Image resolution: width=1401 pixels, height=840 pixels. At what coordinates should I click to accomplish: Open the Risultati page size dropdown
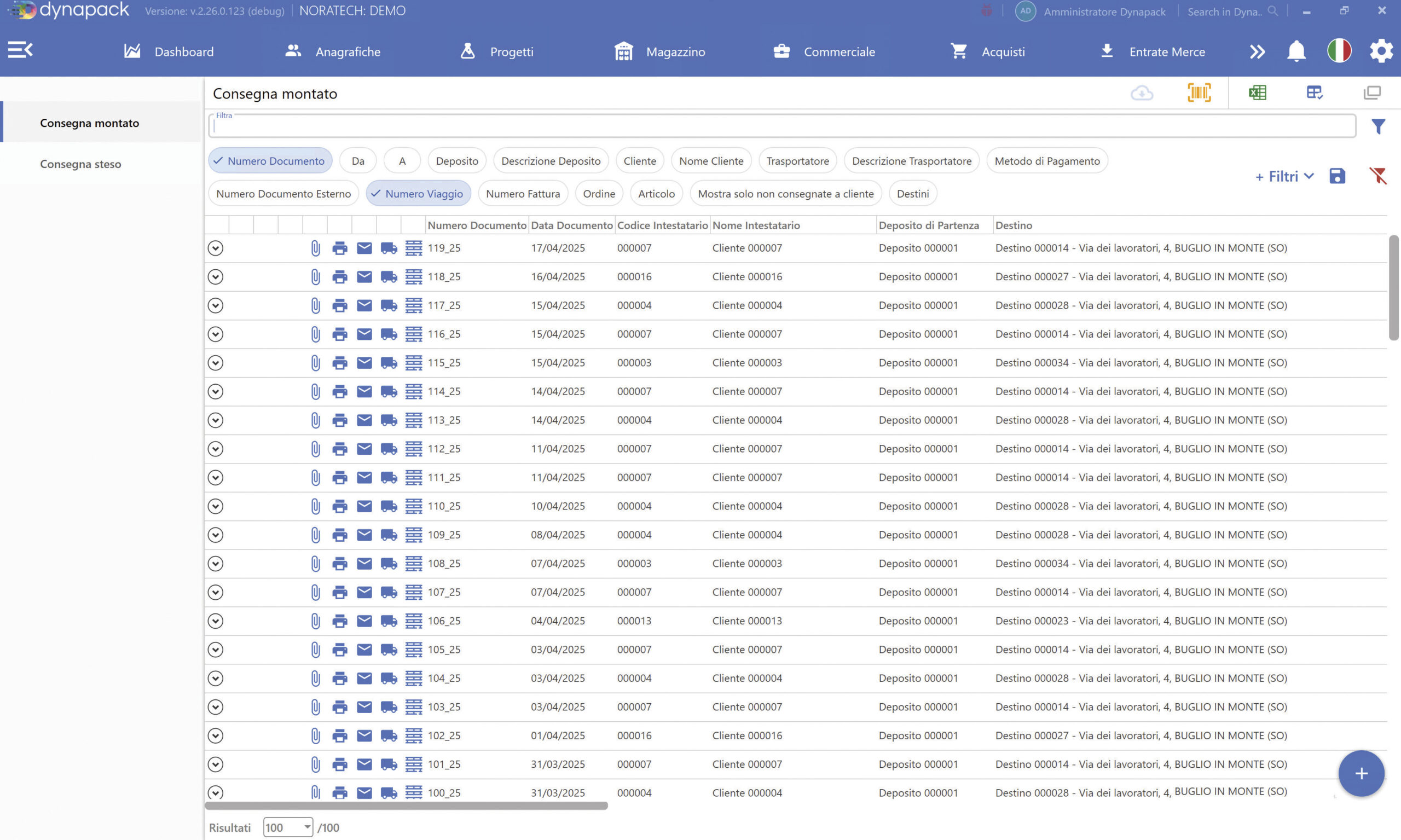(x=288, y=827)
